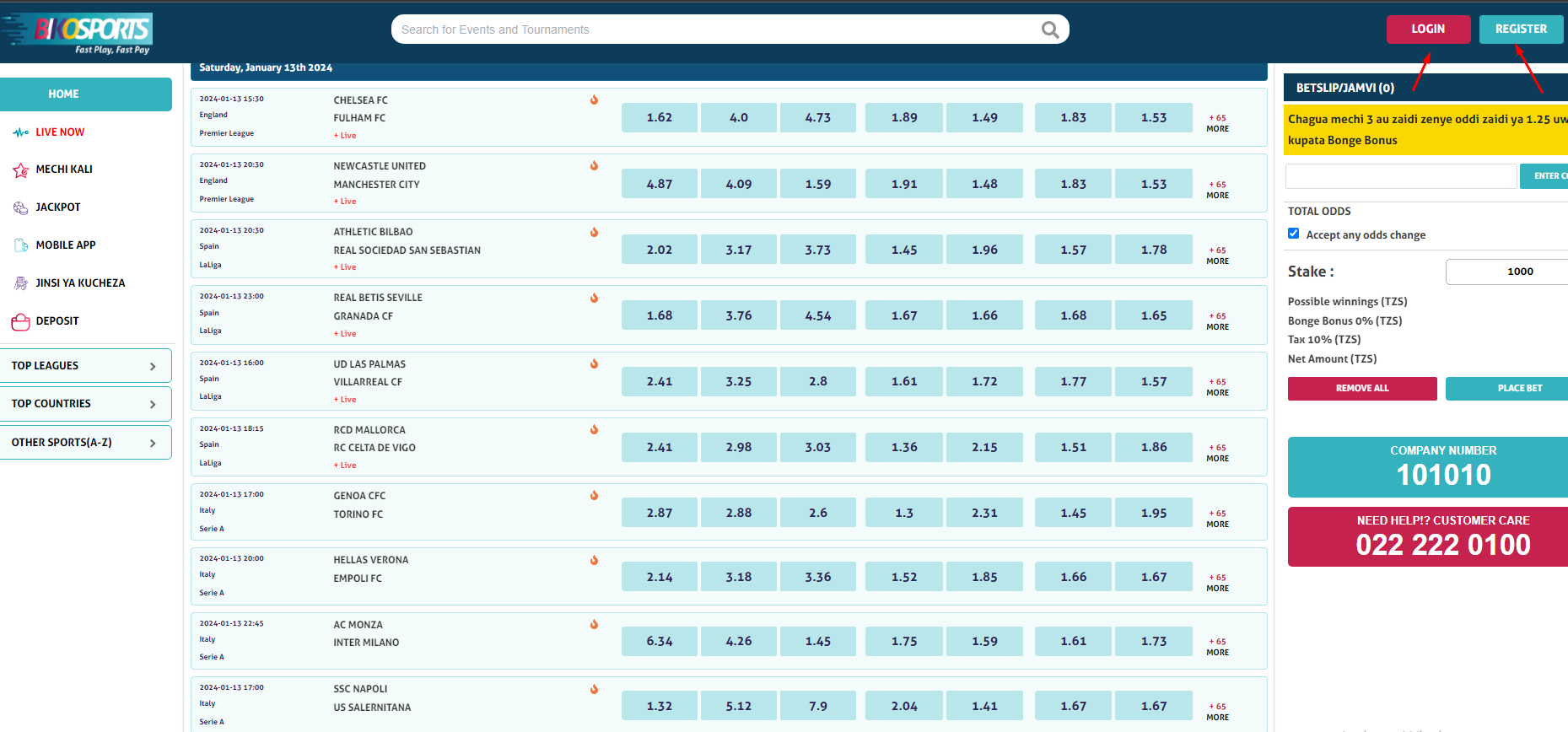Click company number 101010 banner

click(1428, 467)
